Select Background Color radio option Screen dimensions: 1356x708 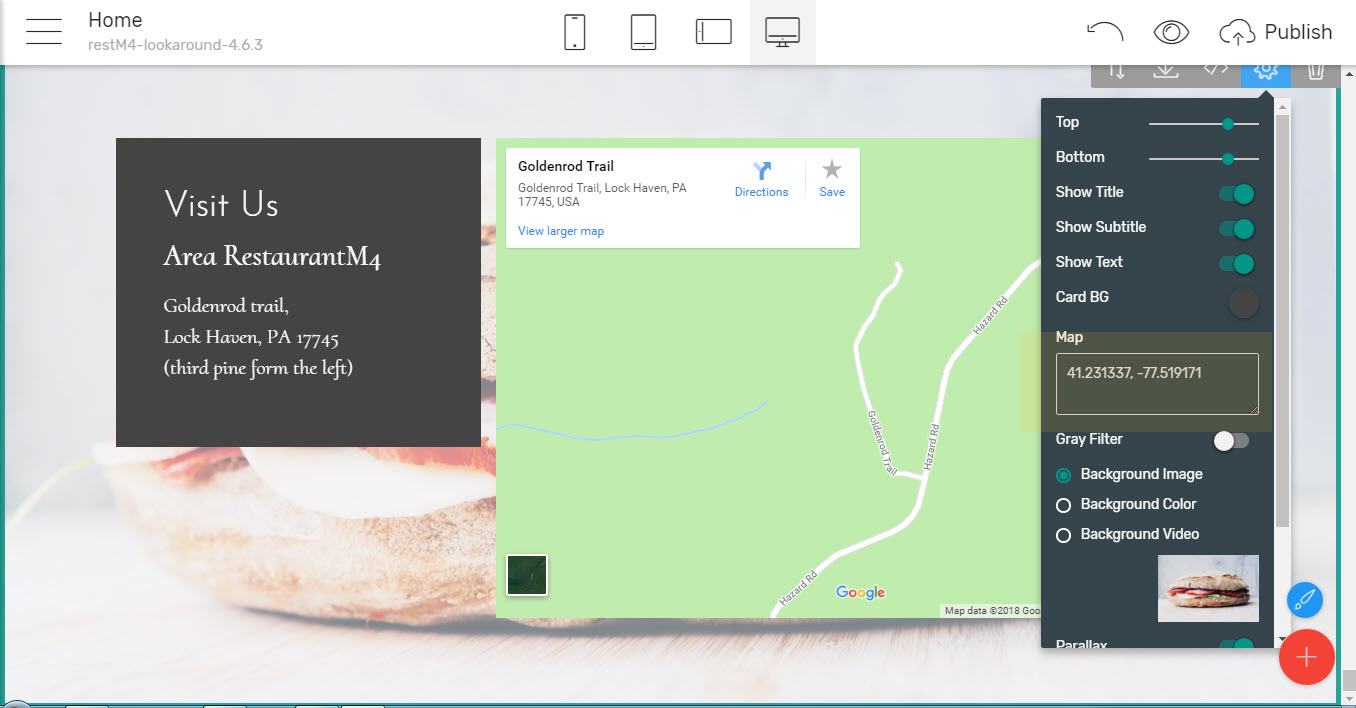point(1064,505)
